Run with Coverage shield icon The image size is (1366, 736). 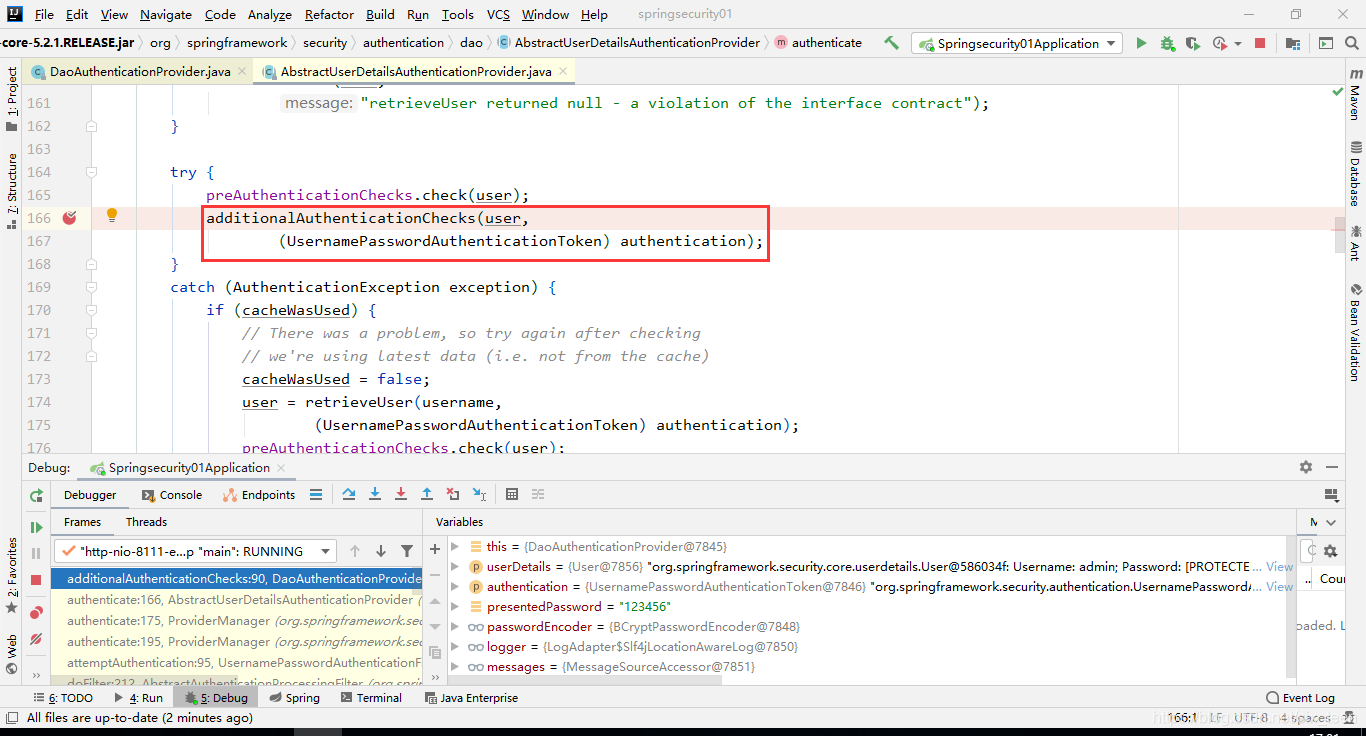click(1193, 43)
